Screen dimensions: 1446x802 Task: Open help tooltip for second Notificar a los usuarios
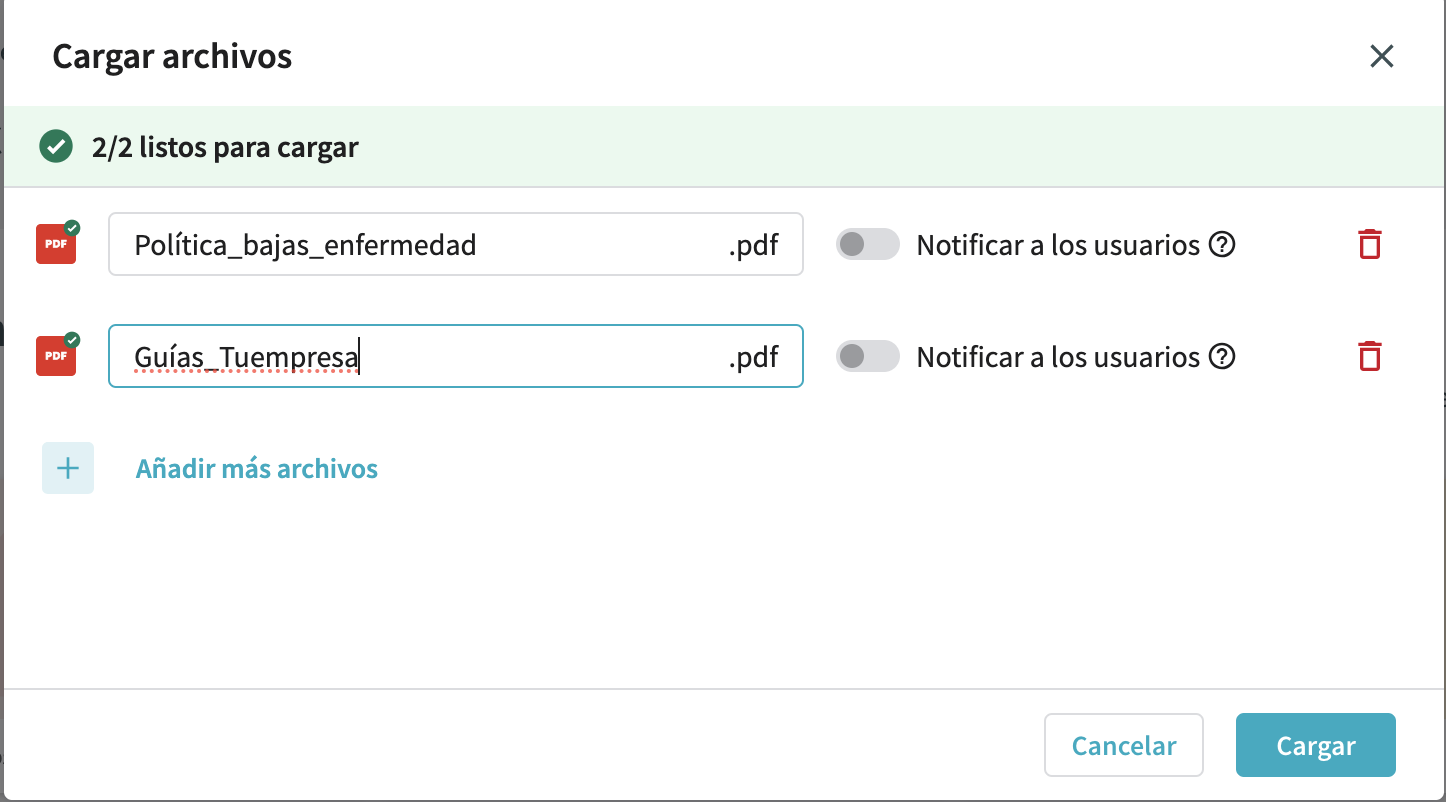click(x=1222, y=356)
